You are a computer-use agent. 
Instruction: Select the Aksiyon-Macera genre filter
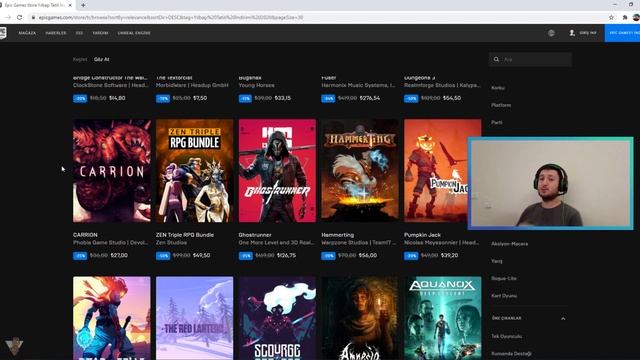pyautogui.click(x=509, y=244)
